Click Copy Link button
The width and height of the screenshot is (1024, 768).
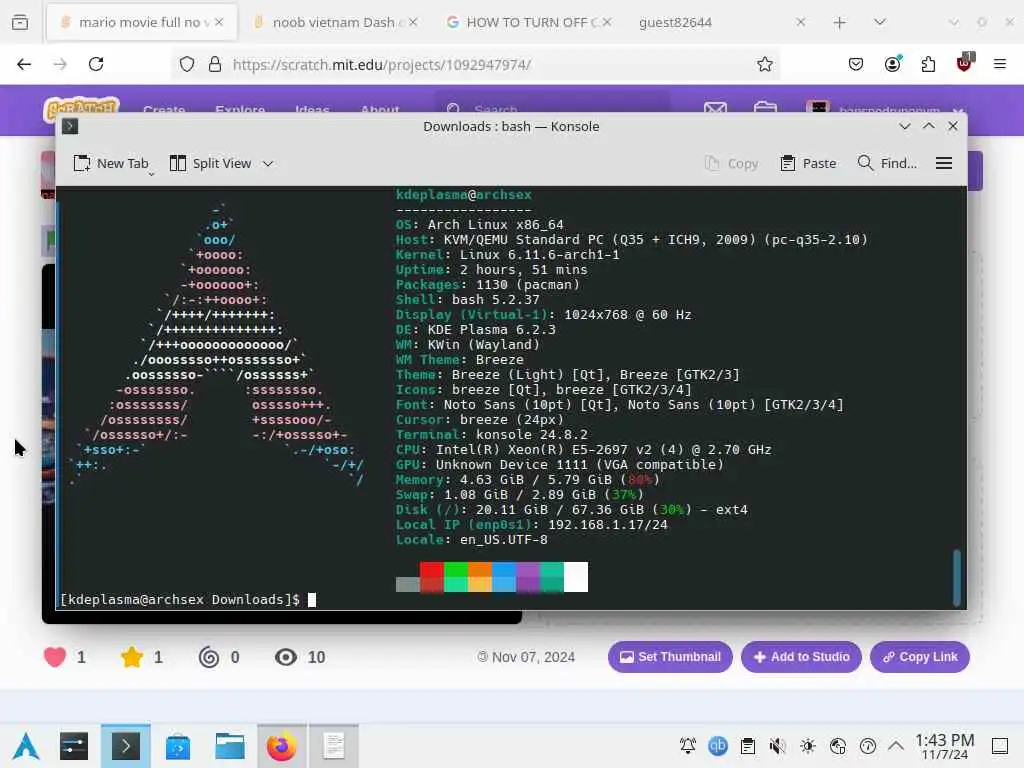[x=920, y=657]
